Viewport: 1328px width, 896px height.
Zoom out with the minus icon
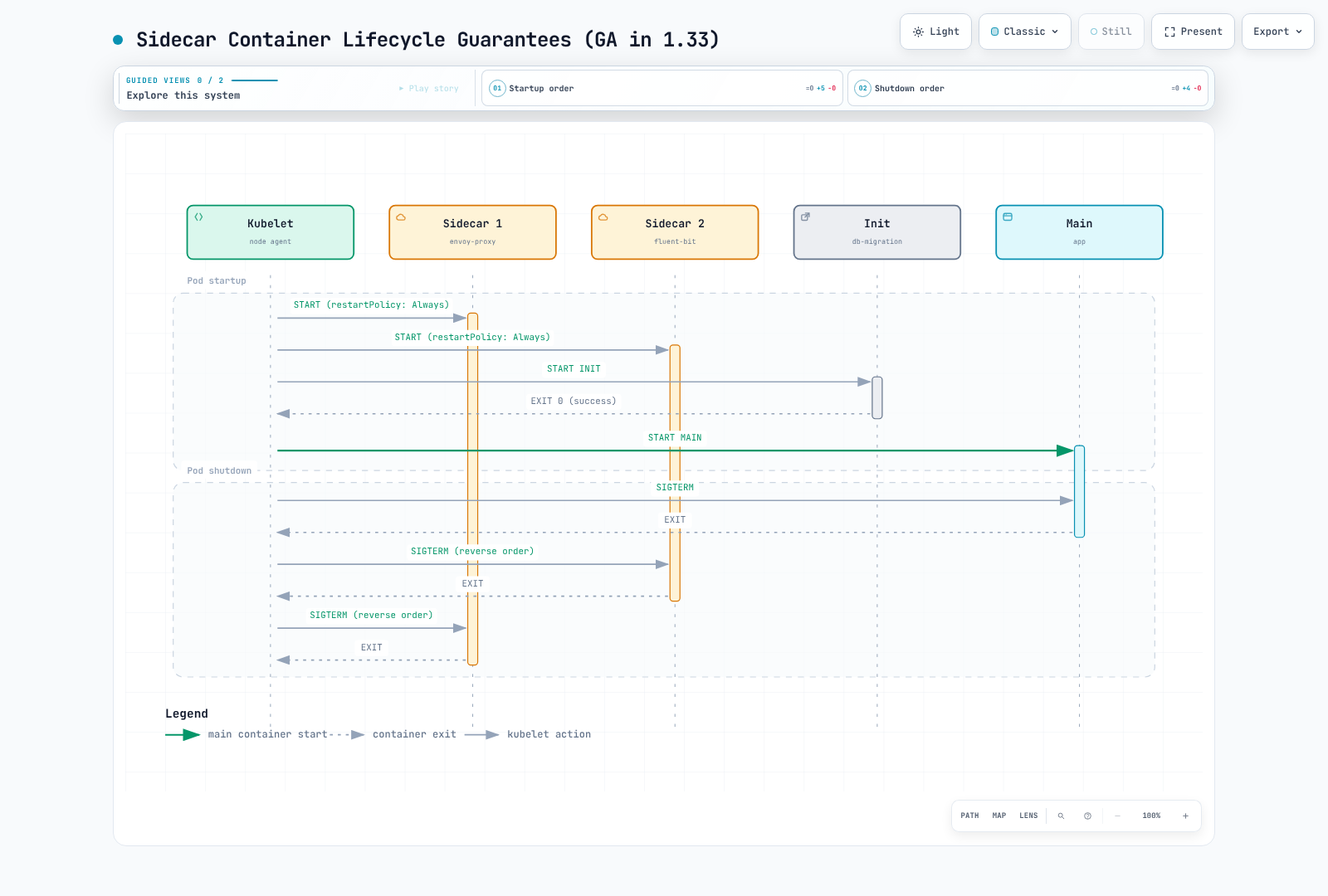pos(1117,816)
